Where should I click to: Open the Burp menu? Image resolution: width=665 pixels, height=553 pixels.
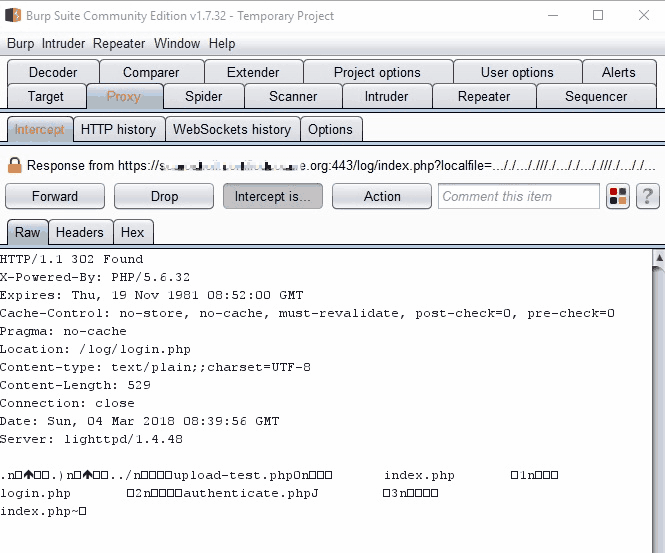pos(20,43)
